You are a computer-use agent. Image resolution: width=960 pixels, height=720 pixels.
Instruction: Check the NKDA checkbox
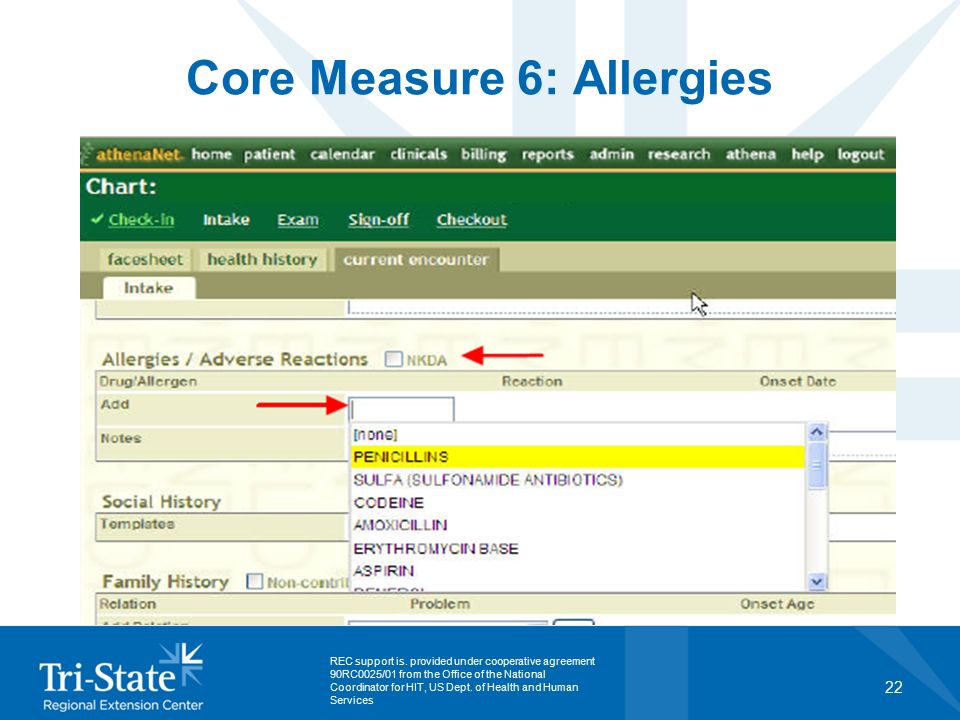point(394,359)
